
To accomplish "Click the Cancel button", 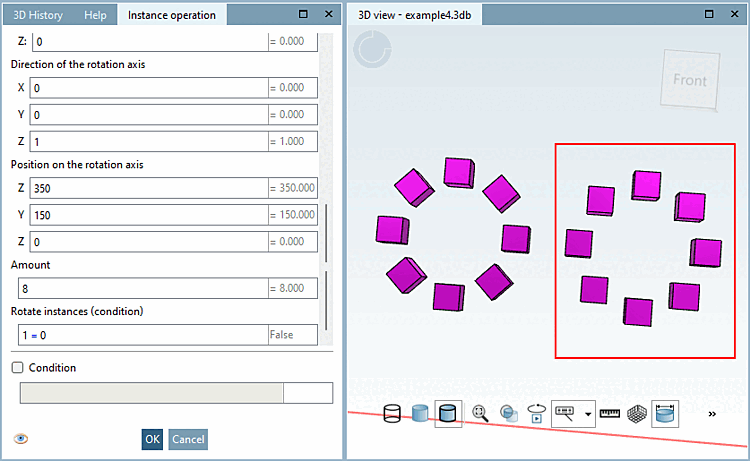I will point(188,439).
